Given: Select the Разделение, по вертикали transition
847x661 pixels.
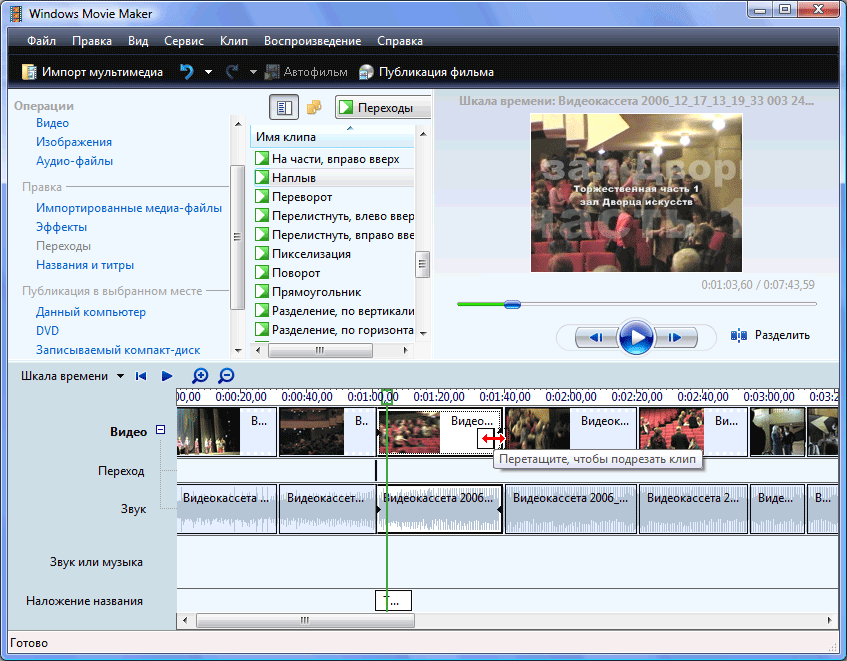Looking at the screenshot, I should pyautogui.click(x=334, y=311).
